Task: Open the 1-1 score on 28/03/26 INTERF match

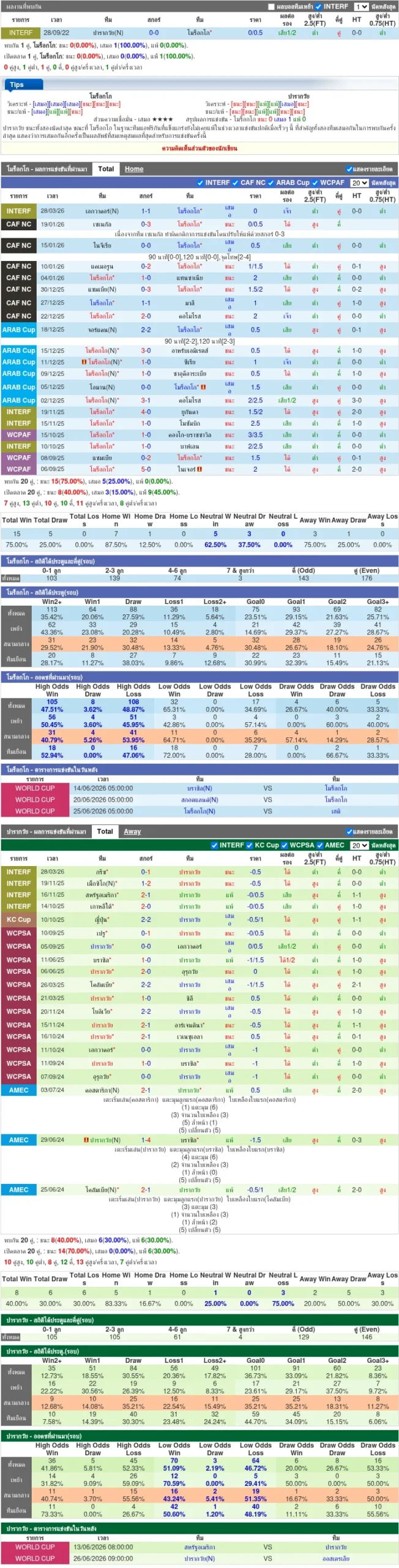Action: (x=146, y=211)
